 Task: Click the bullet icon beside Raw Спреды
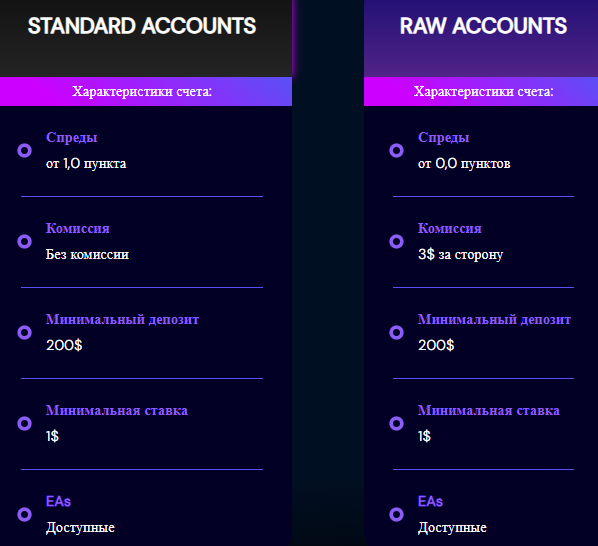(x=396, y=151)
